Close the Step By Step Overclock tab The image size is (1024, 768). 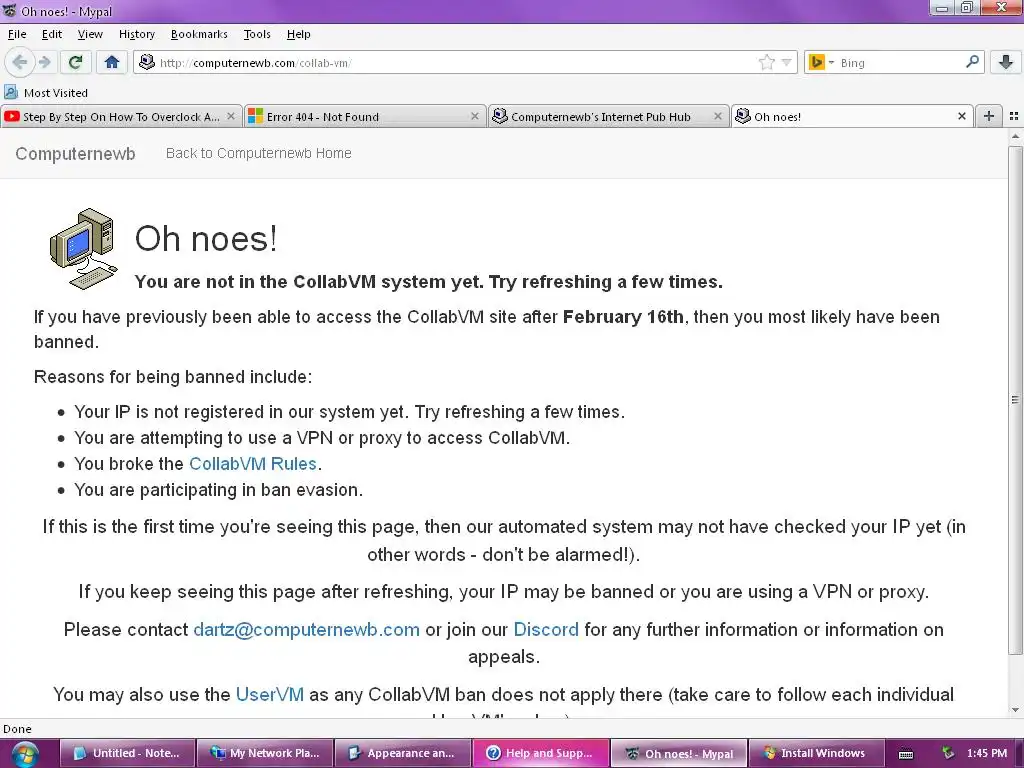(231, 116)
